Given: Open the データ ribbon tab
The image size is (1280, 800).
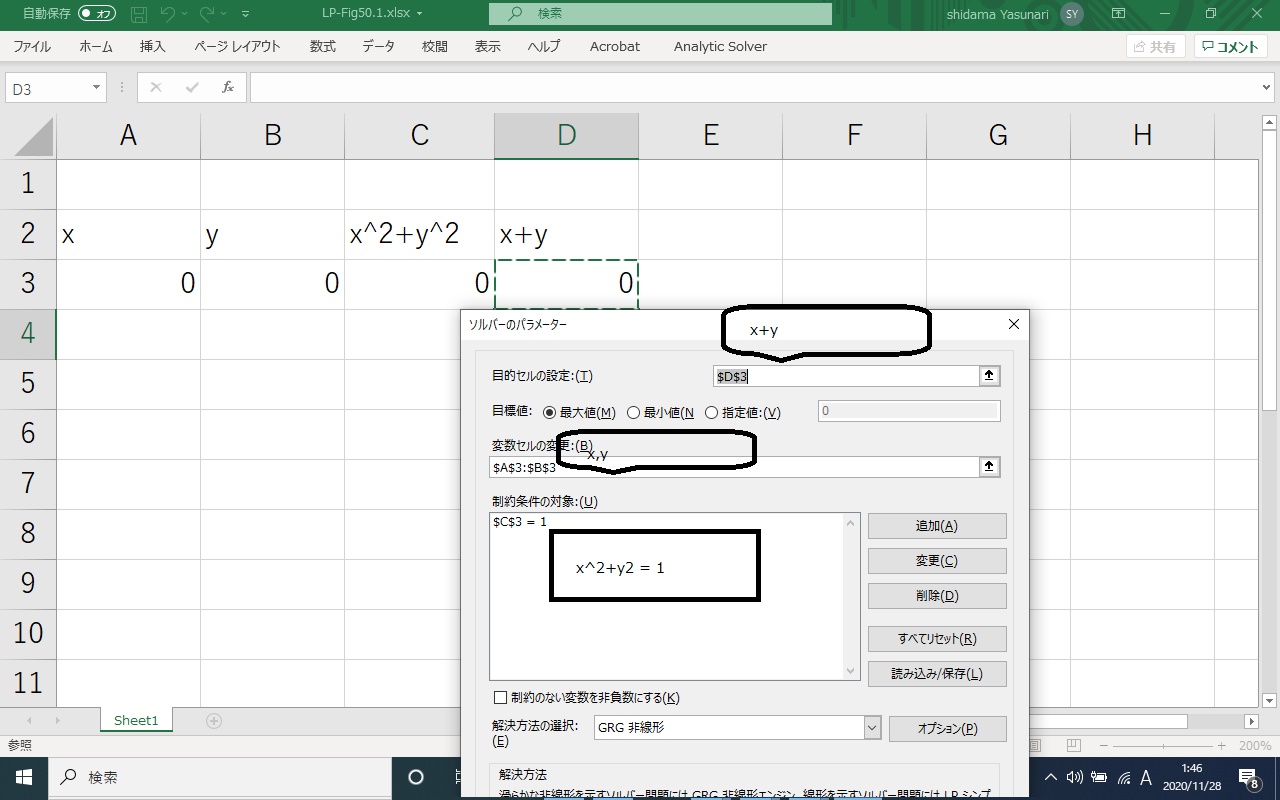Looking at the screenshot, I should [x=378, y=46].
